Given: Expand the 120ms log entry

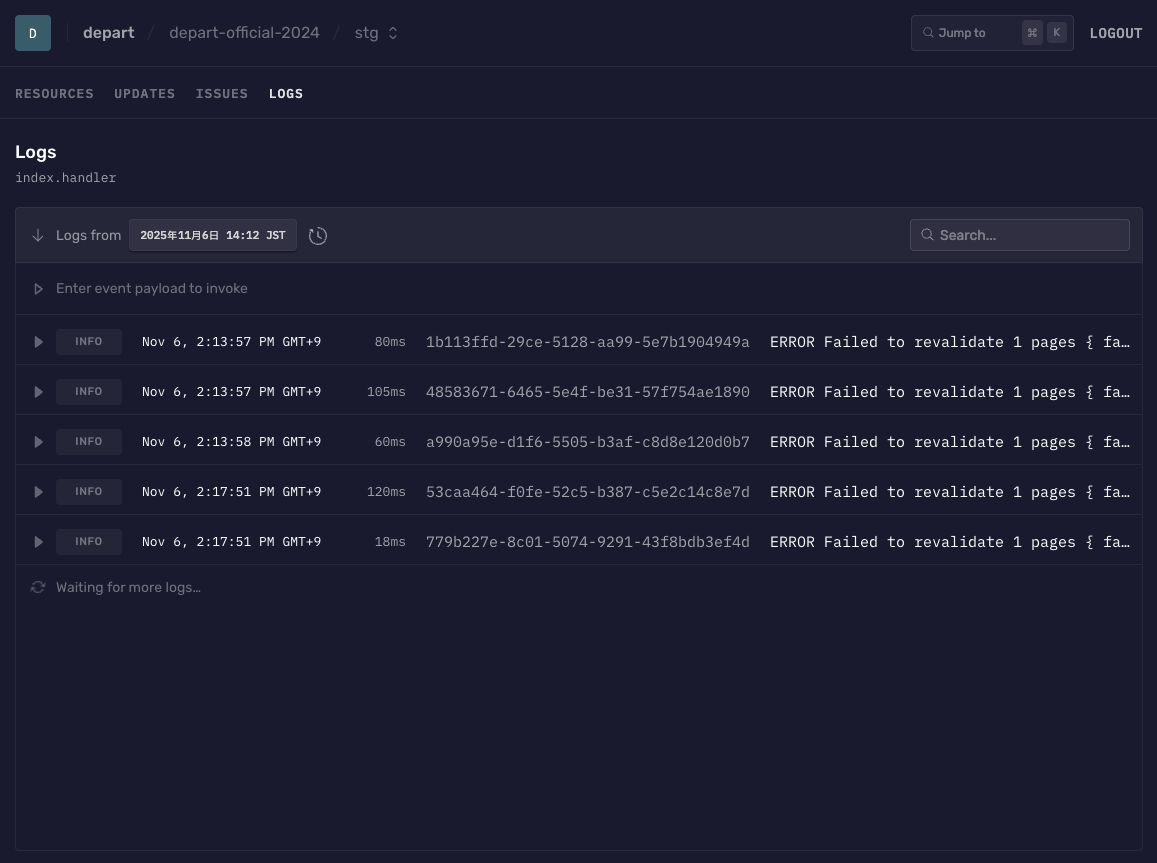Looking at the screenshot, I should pos(38,492).
